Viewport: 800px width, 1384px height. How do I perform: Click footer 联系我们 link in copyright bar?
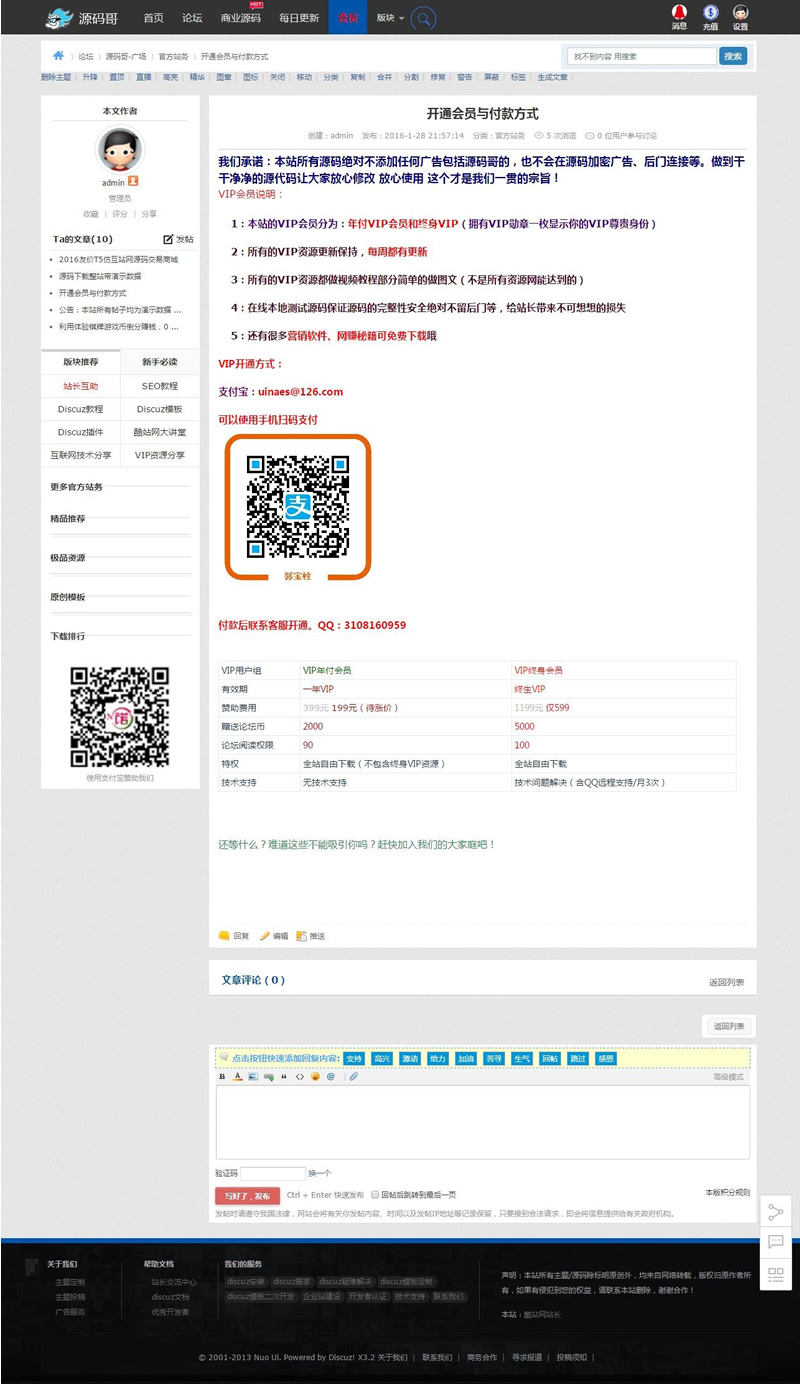pyautogui.click(x=437, y=1357)
